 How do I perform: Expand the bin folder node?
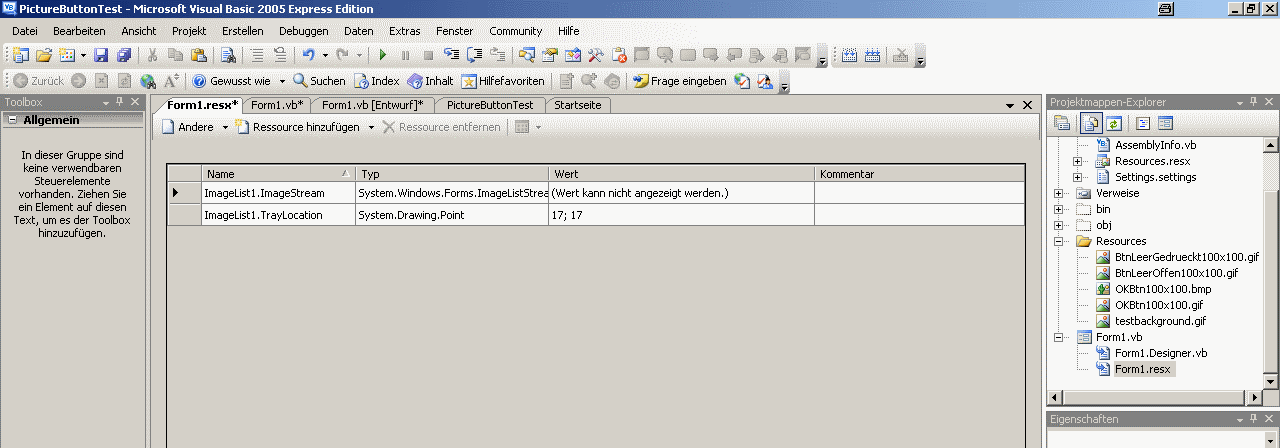[1059, 209]
